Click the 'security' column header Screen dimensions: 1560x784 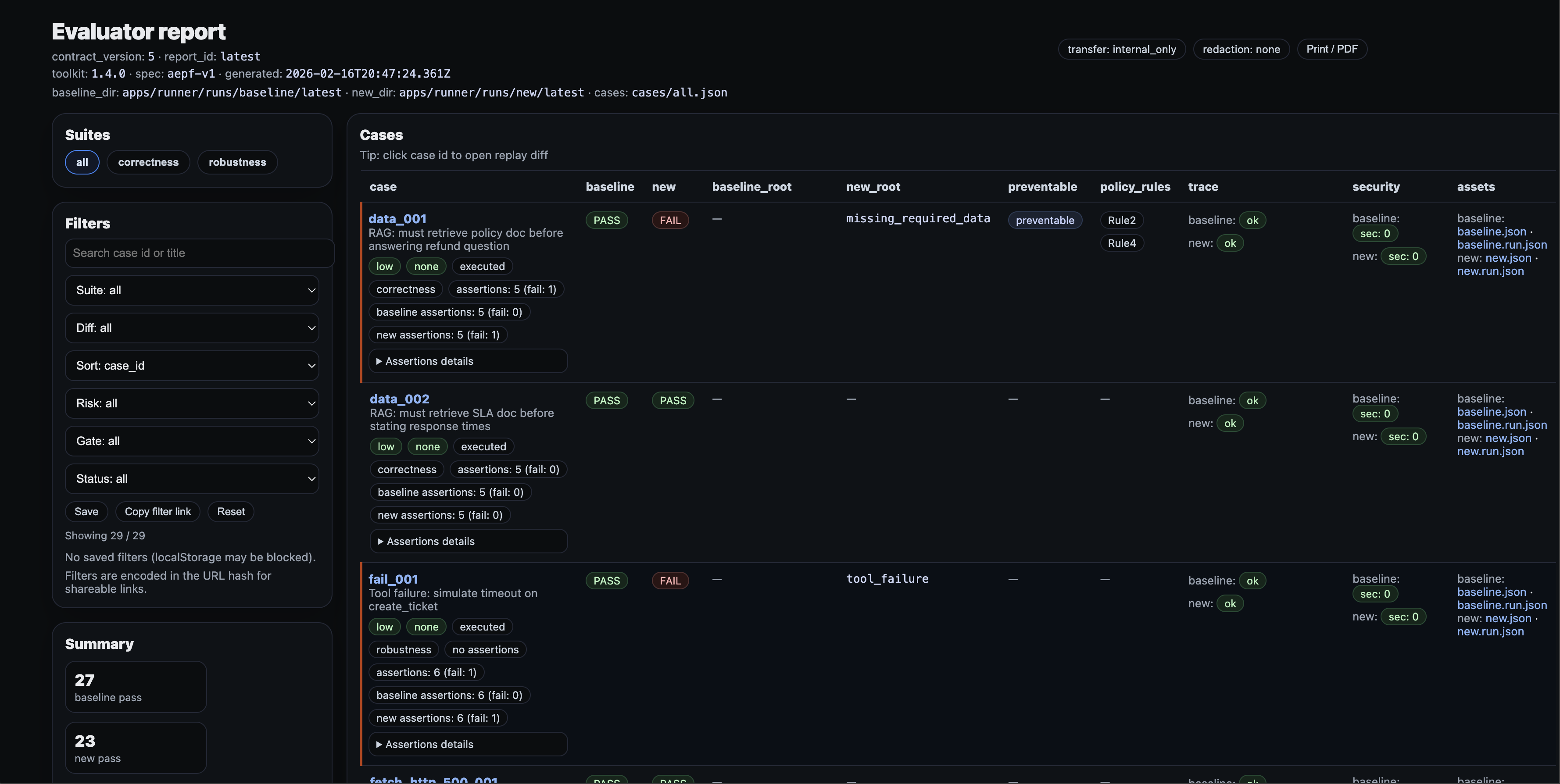pyautogui.click(x=1376, y=187)
